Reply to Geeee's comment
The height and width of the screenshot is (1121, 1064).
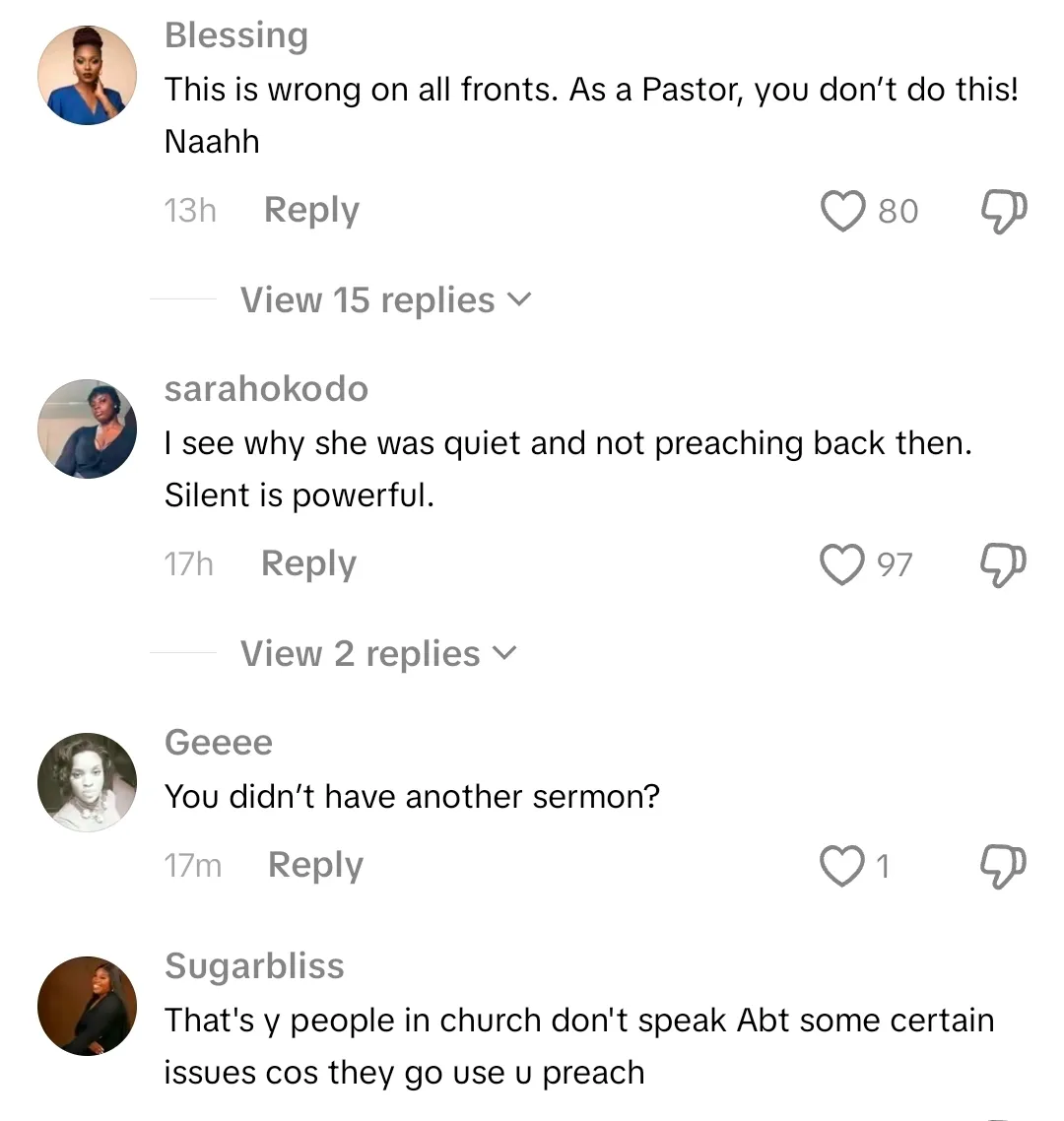tap(315, 866)
